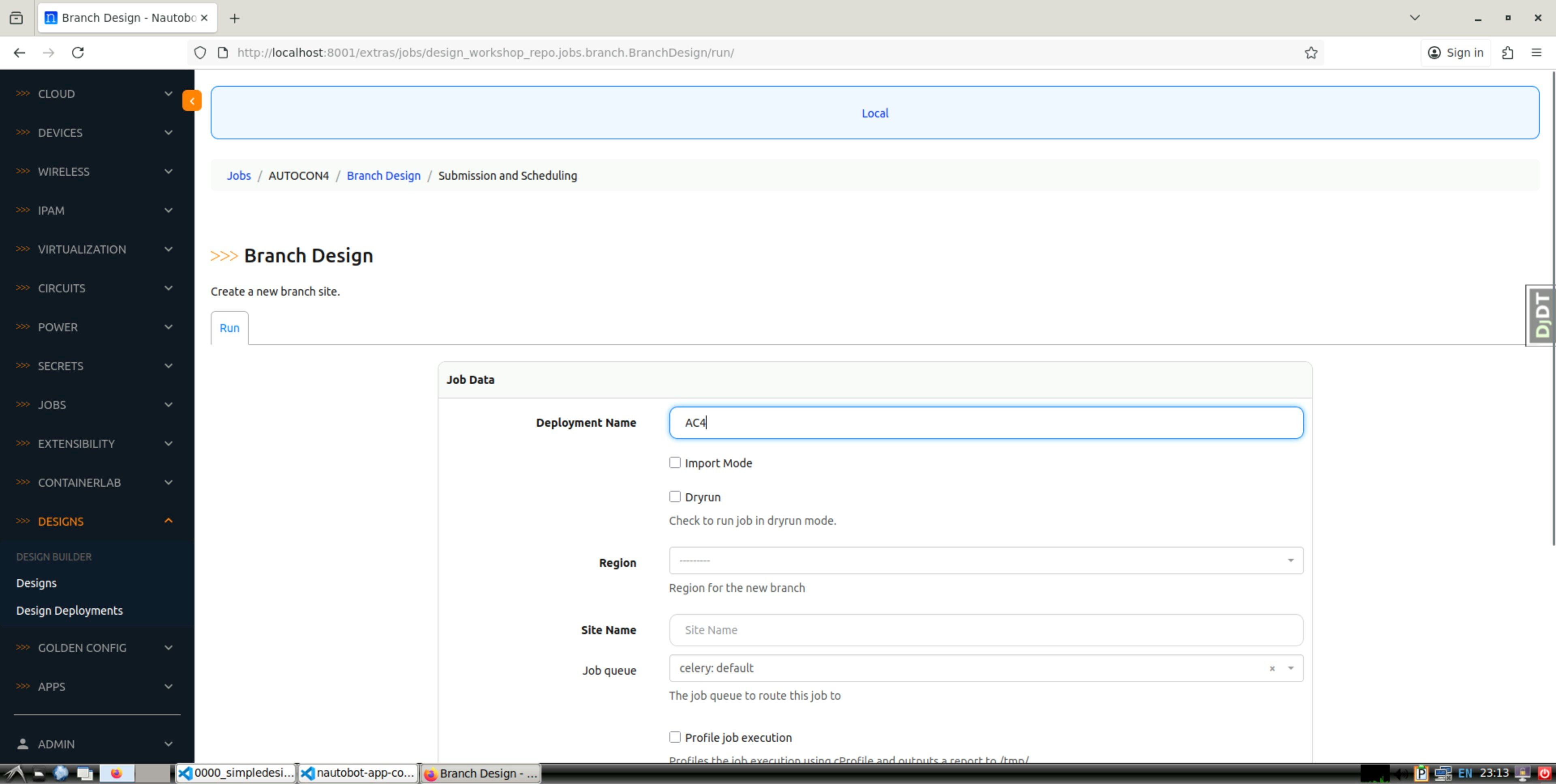
Task: Click the Site Name input field
Action: tap(985, 630)
